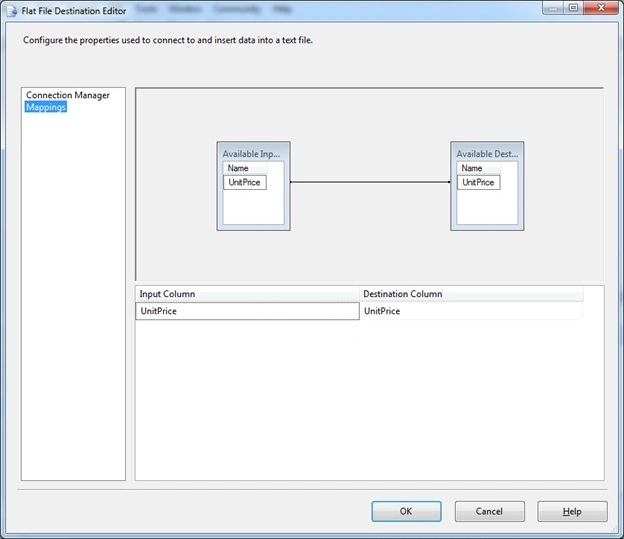Click the Cancel button

click(x=489, y=511)
